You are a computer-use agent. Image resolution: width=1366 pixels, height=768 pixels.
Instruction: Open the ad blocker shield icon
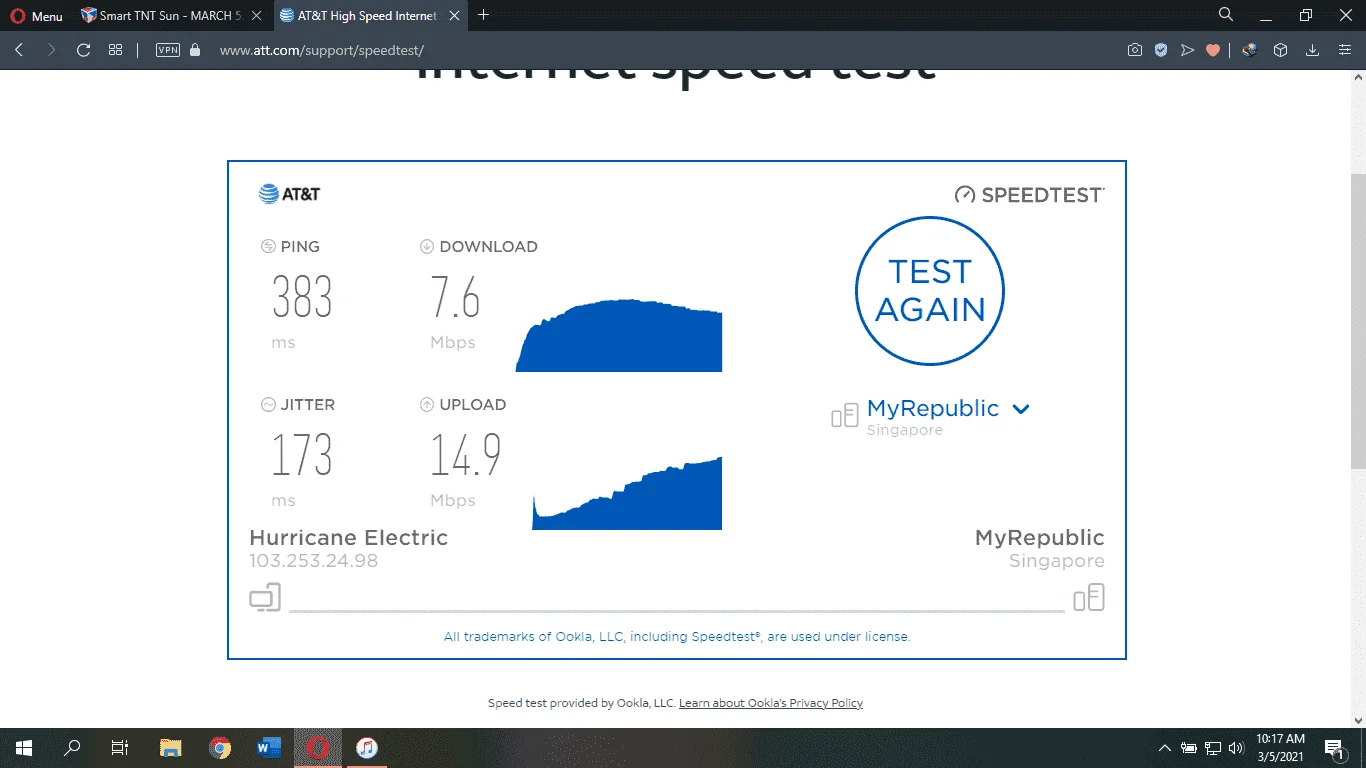coord(1161,50)
